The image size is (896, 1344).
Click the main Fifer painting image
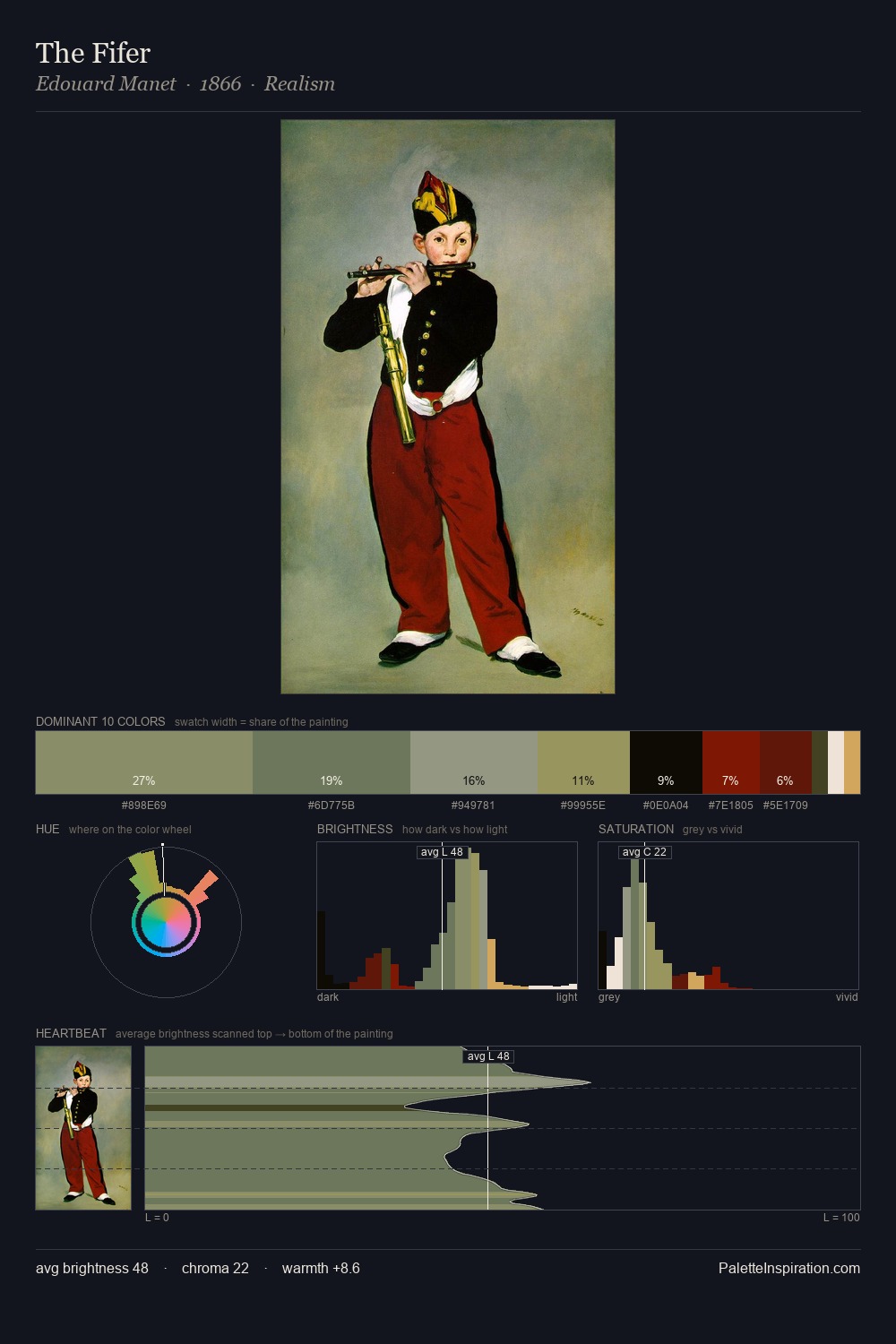point(448,407)
